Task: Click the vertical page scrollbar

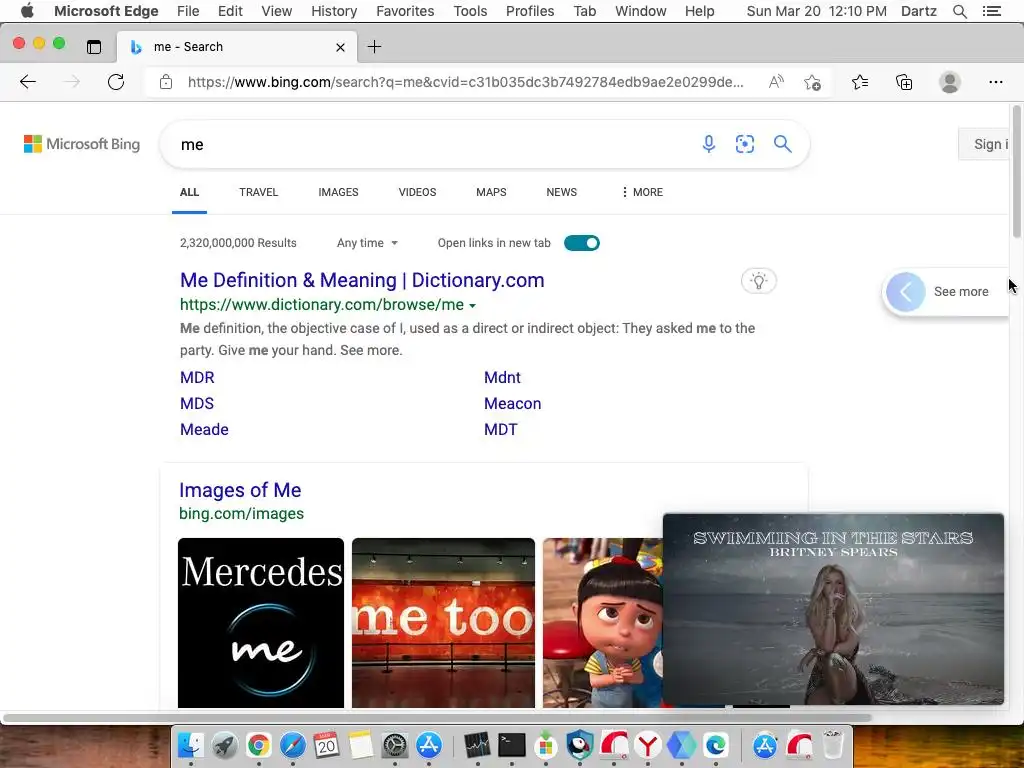Action: (x=1016, y=171)
